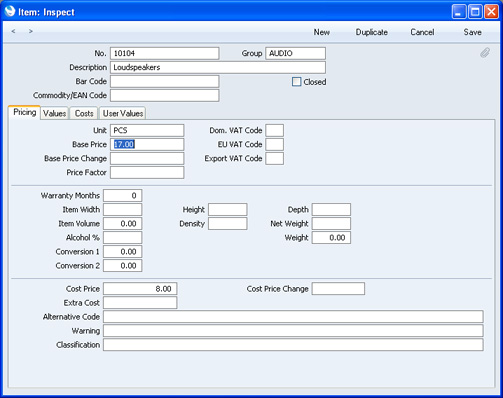Screen dimensions: 503x398
Task: Click the Item Width field
Action: [123, 209]
